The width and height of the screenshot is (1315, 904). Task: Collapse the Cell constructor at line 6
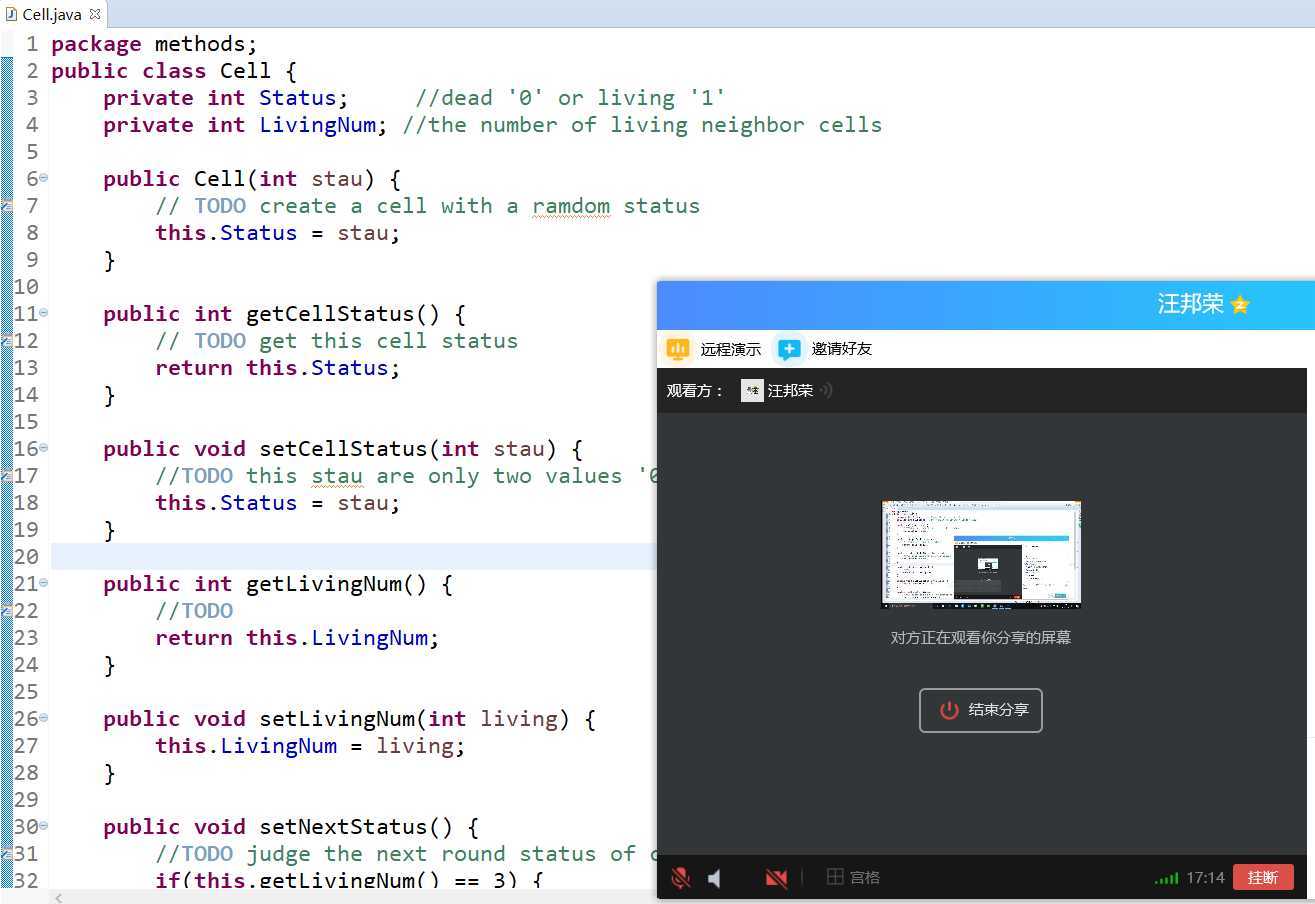tap(43, 178)
